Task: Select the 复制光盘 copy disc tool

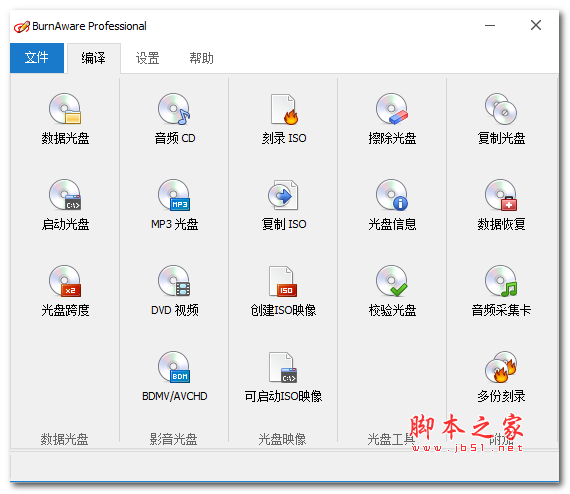Action: 501,119
